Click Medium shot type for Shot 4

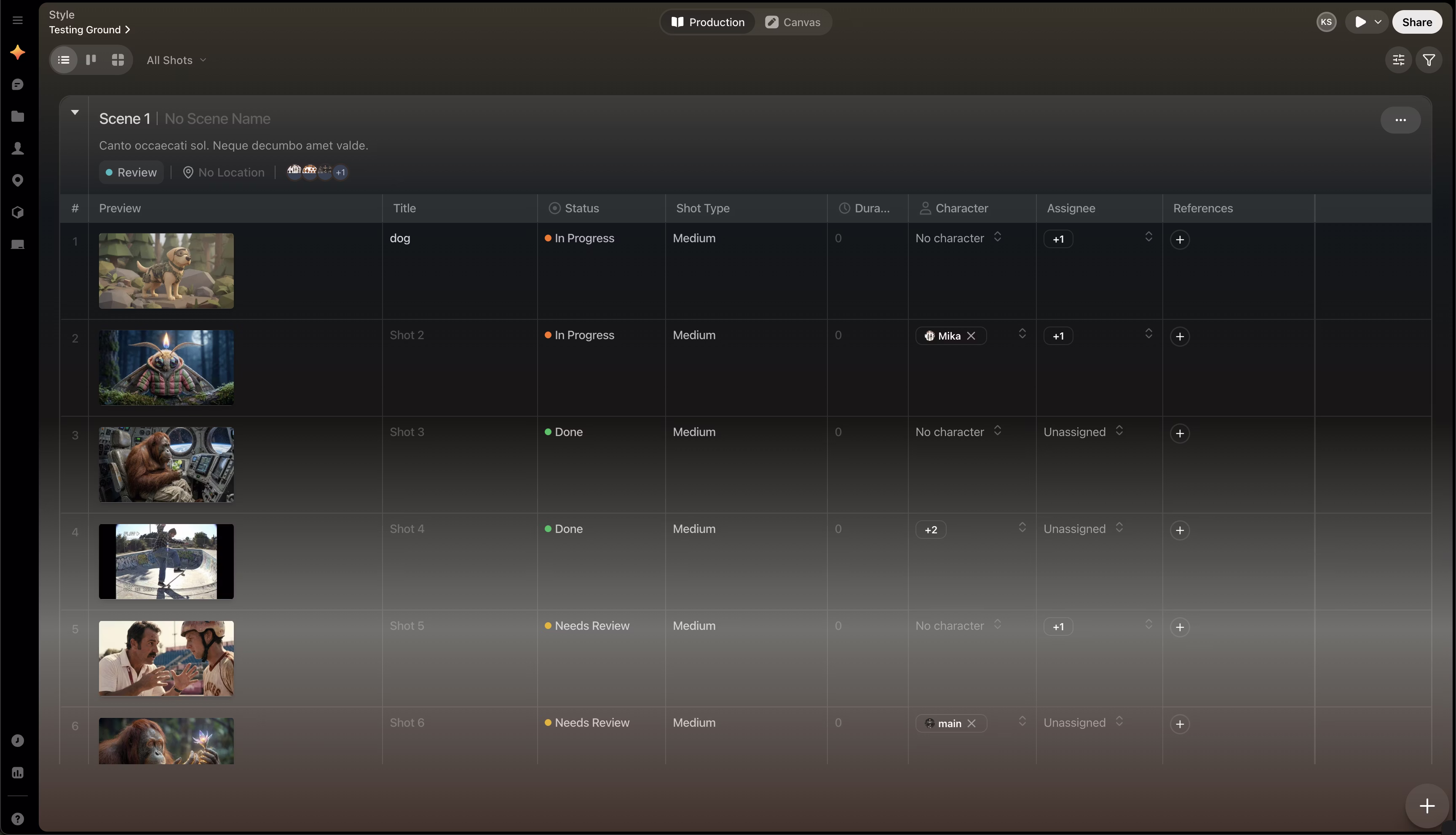tap(694, 529)
